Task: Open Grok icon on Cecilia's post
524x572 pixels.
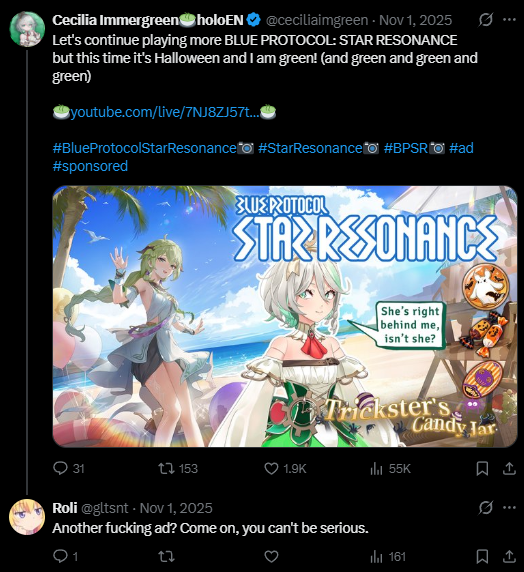Action: coord(485,20)
